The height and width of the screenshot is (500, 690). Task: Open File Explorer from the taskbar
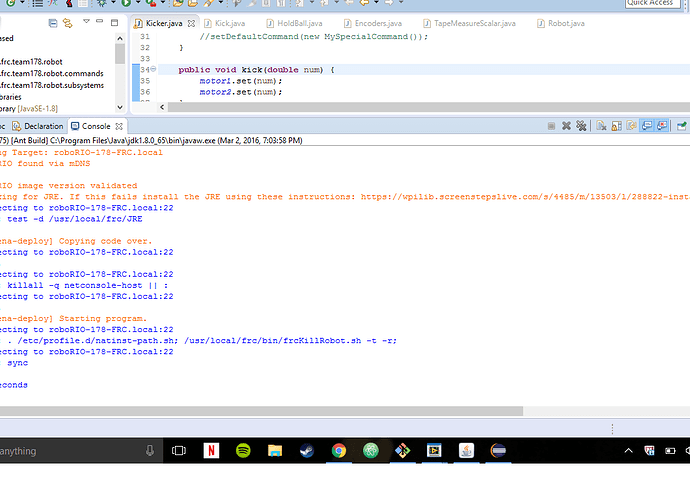coord(275,451)
